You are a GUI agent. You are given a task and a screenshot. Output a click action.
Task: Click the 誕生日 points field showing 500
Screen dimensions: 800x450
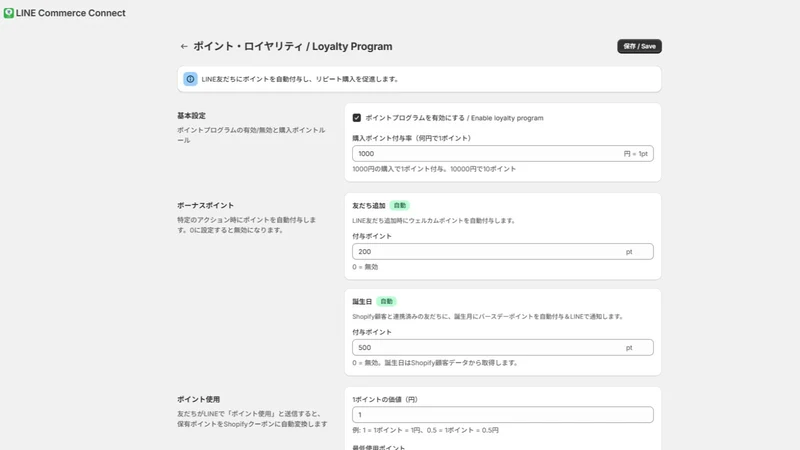pyautogui.click(x=503, y=347)
